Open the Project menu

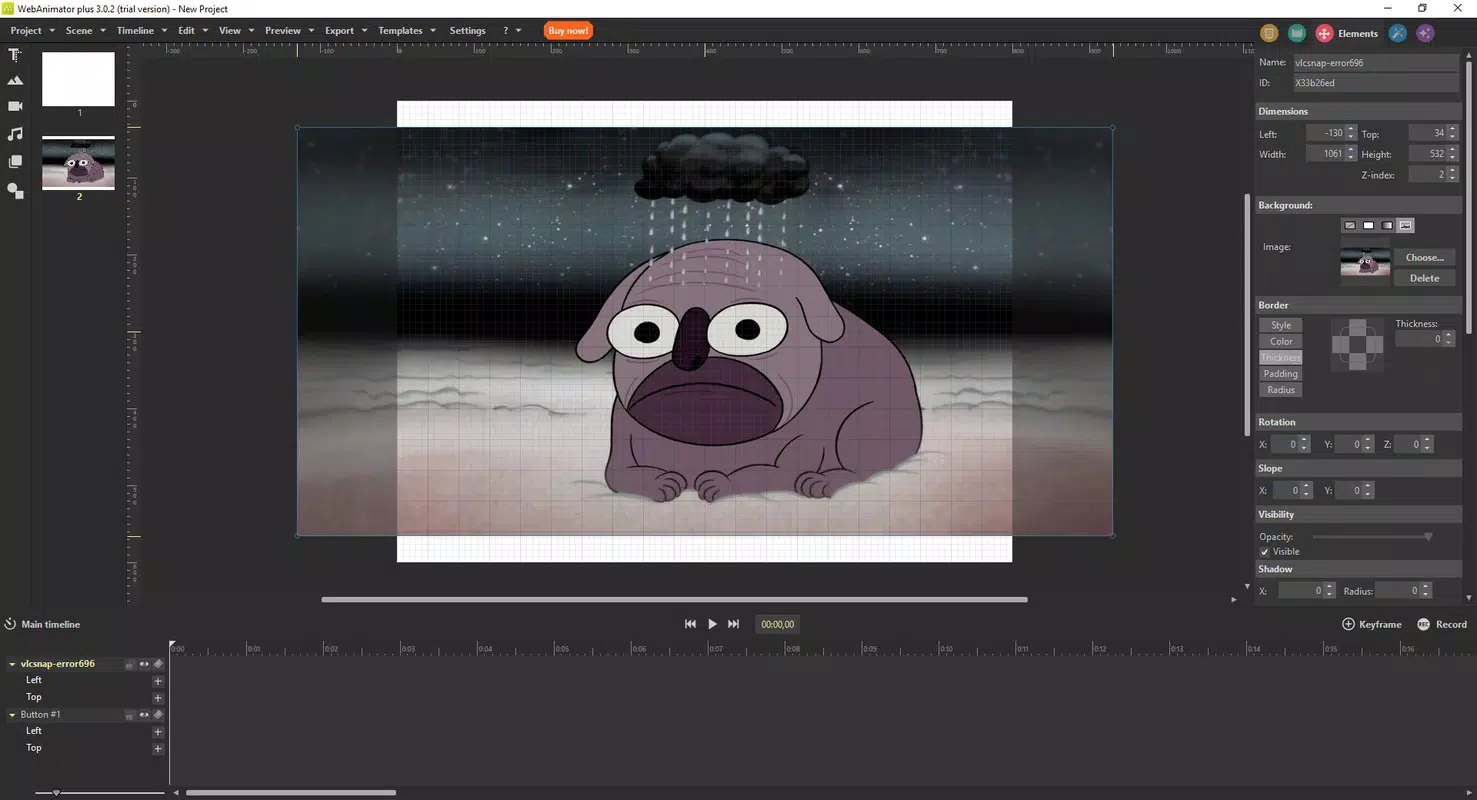coord(26,31)
